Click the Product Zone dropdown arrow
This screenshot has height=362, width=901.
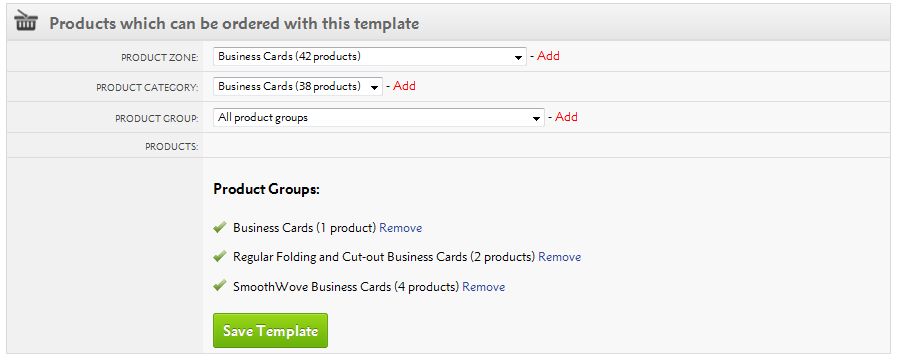(518, 57)
